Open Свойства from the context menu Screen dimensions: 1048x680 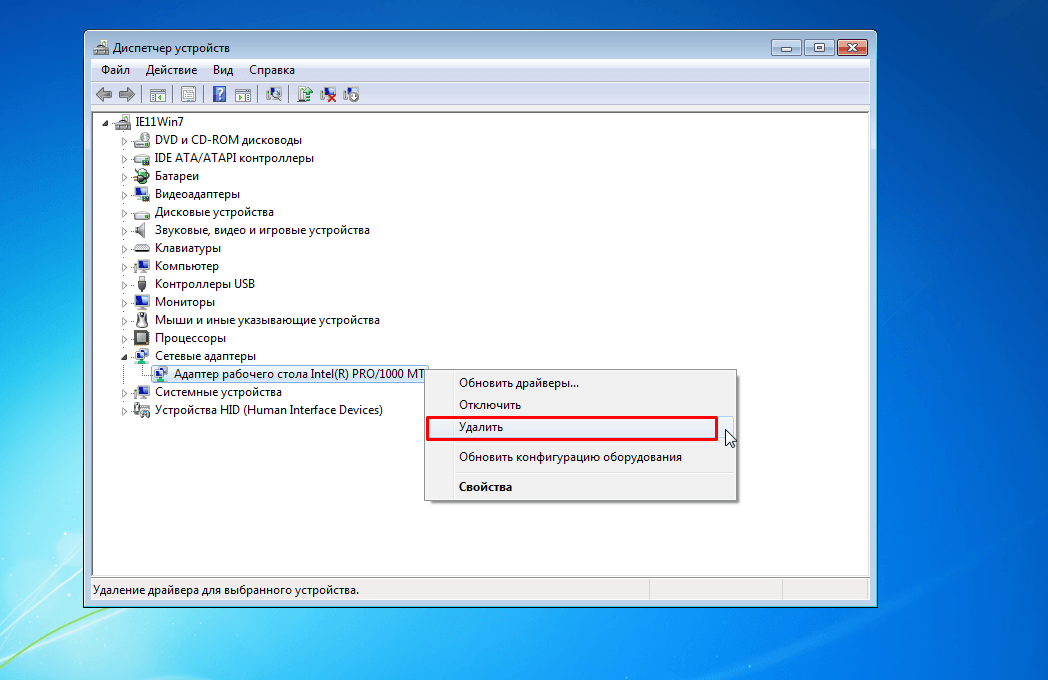[485, 487]
